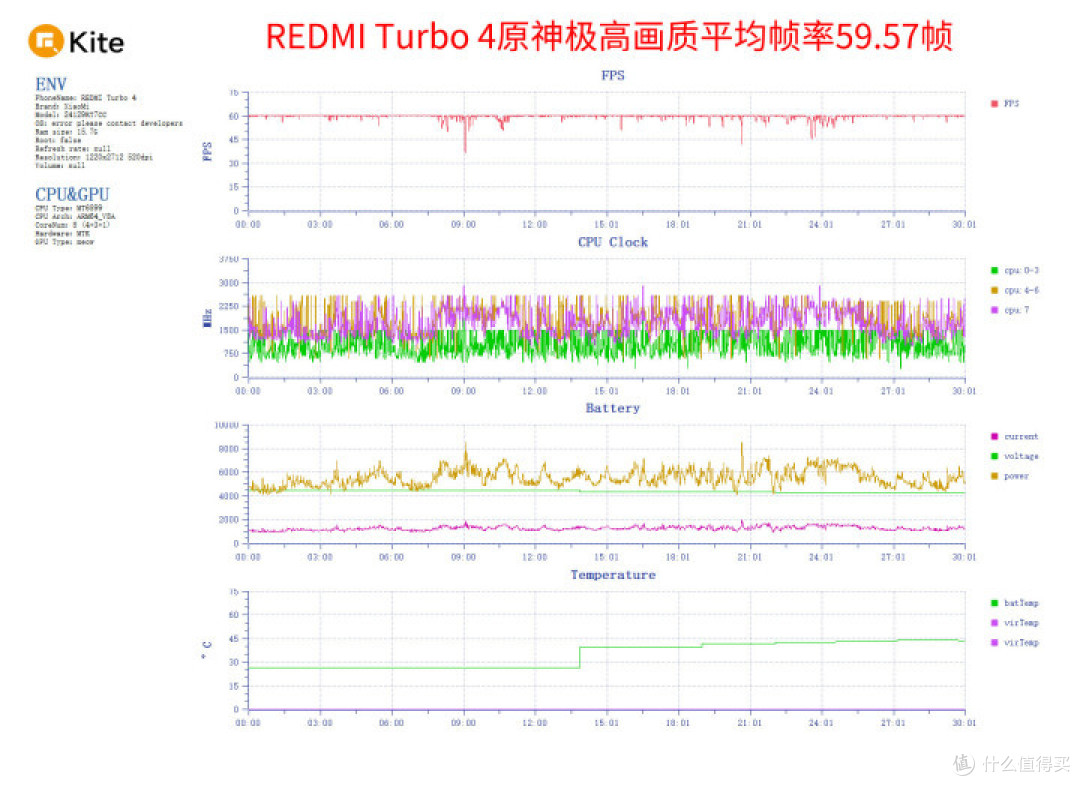Select the PhoneName: REDMI Turbo 4 line
The height and width of the screenshot is (786, 1080).
[86, 98]
